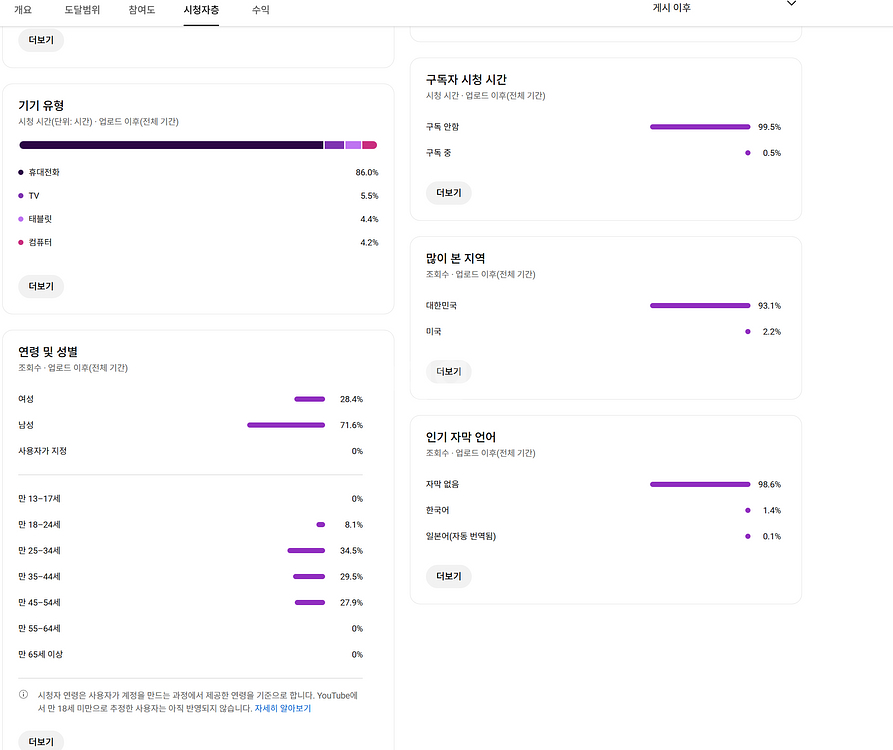Click the 미국 legend dot
Screen dimensions: 893x750
click(746, 331)
